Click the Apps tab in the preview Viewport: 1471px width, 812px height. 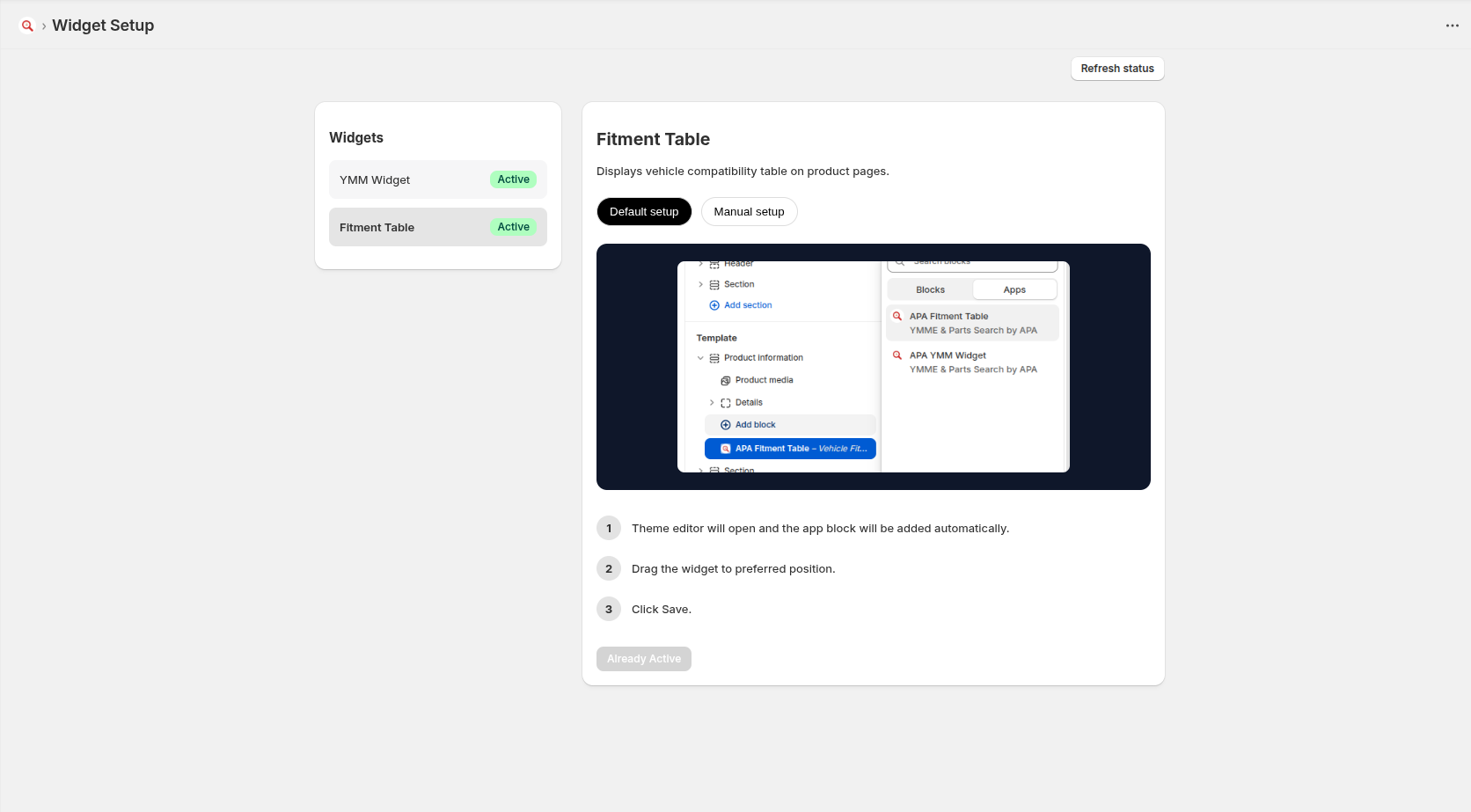click(1014, 289)
